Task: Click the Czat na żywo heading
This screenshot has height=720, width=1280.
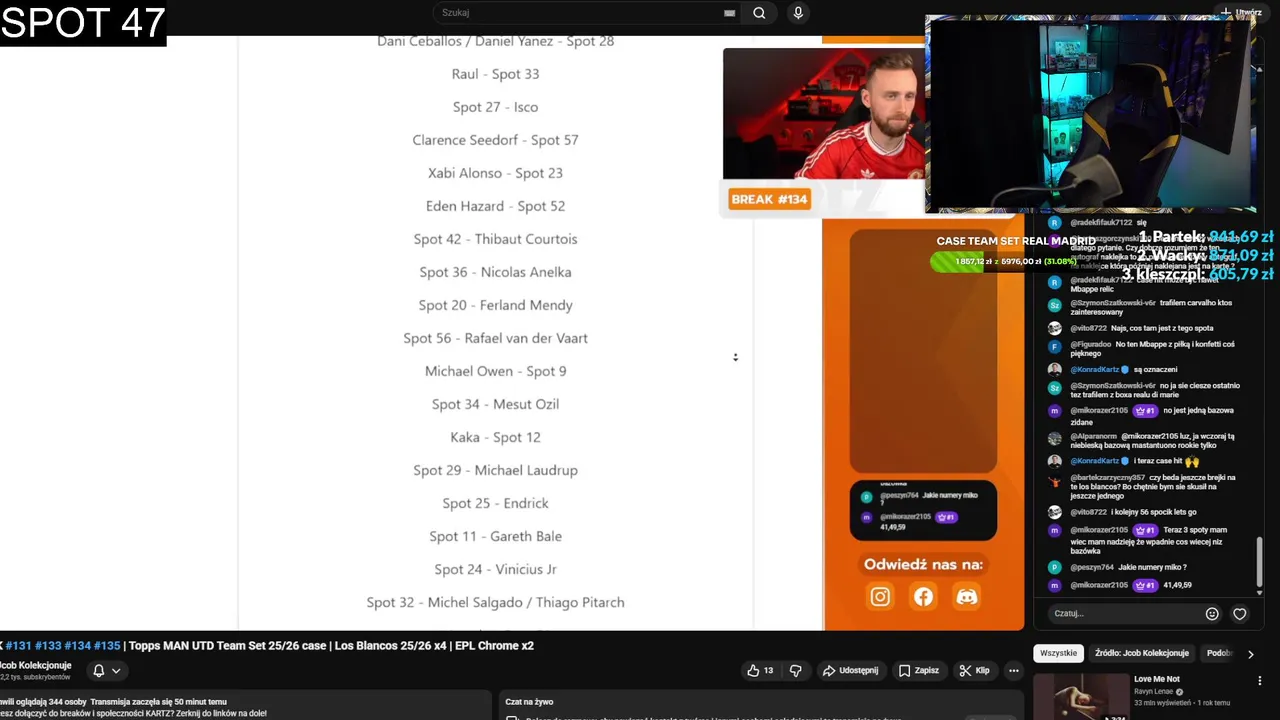Action: (529, 702)
